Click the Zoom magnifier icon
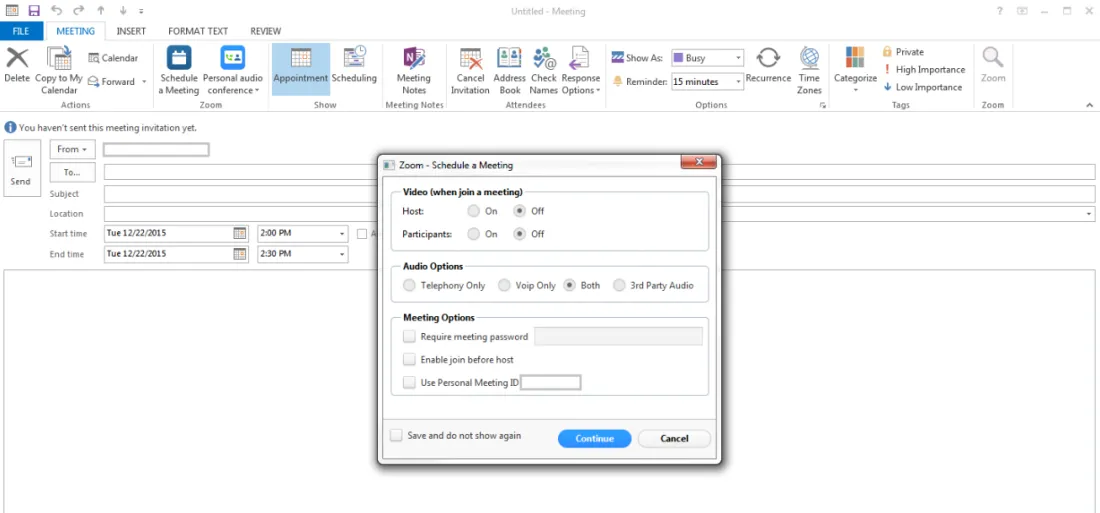 993,58
